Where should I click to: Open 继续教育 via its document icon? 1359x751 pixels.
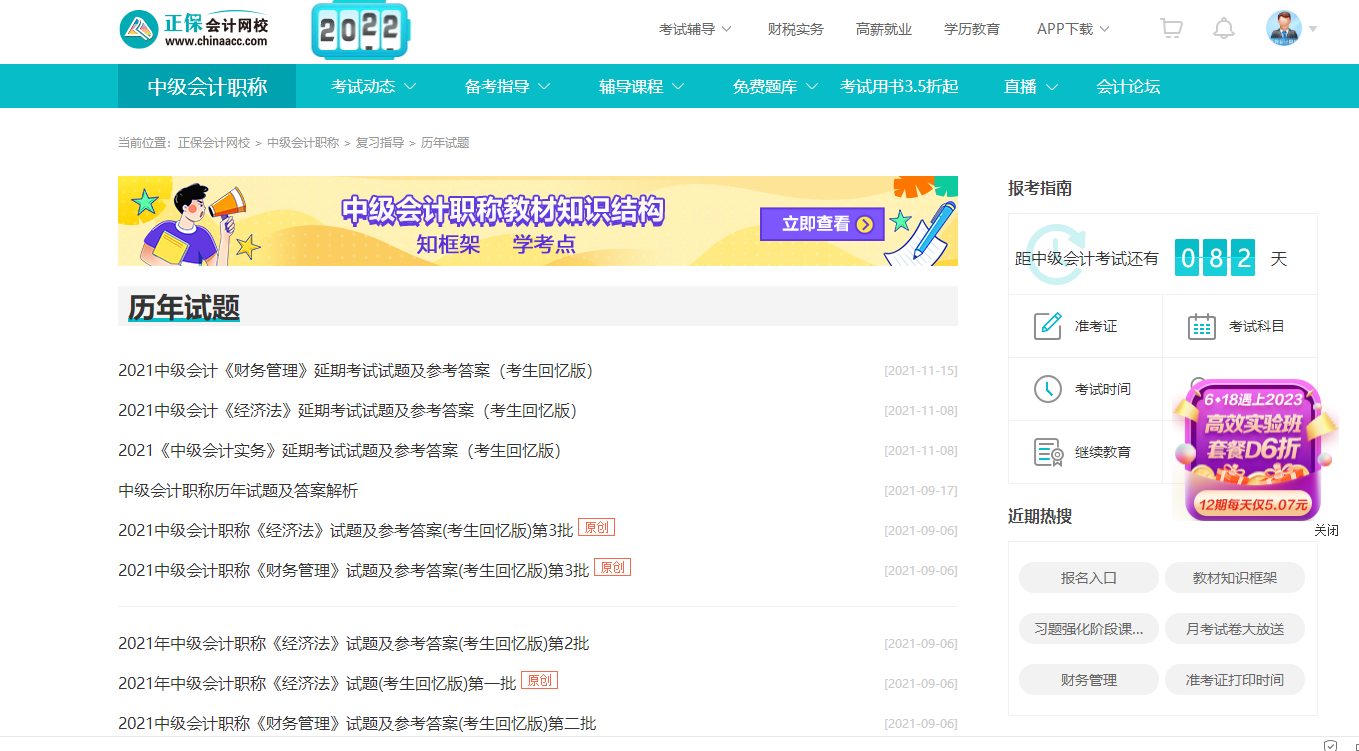pos(1047,451)
